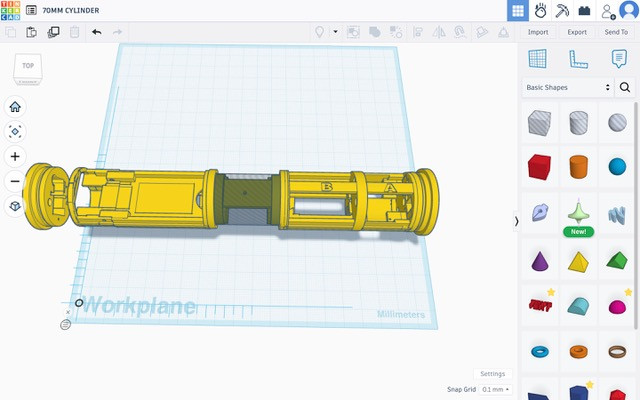Open the Send To menu
The height and width of the screenshot is (400, 640).
click(616, 32)
